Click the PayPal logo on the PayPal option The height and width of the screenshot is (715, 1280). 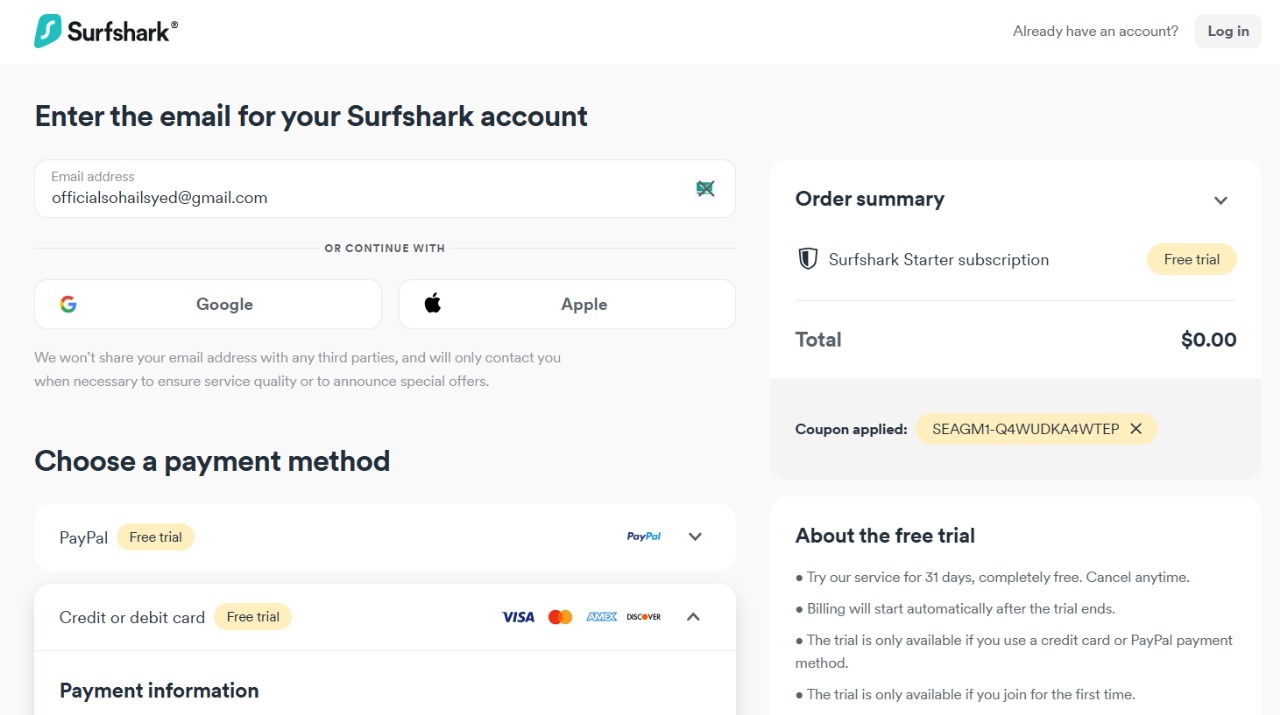click(x=644, y=536)
